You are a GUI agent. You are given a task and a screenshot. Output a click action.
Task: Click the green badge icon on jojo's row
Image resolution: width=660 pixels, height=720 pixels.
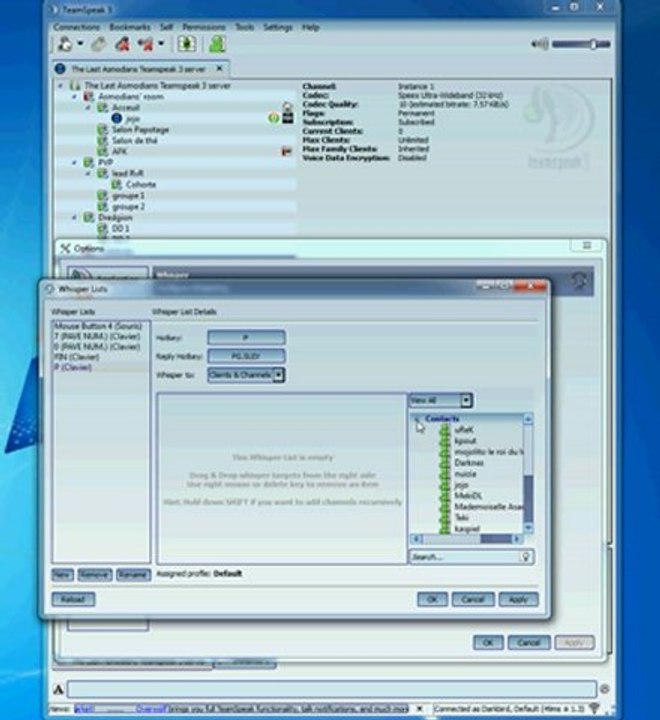click(x=274, y=118)
